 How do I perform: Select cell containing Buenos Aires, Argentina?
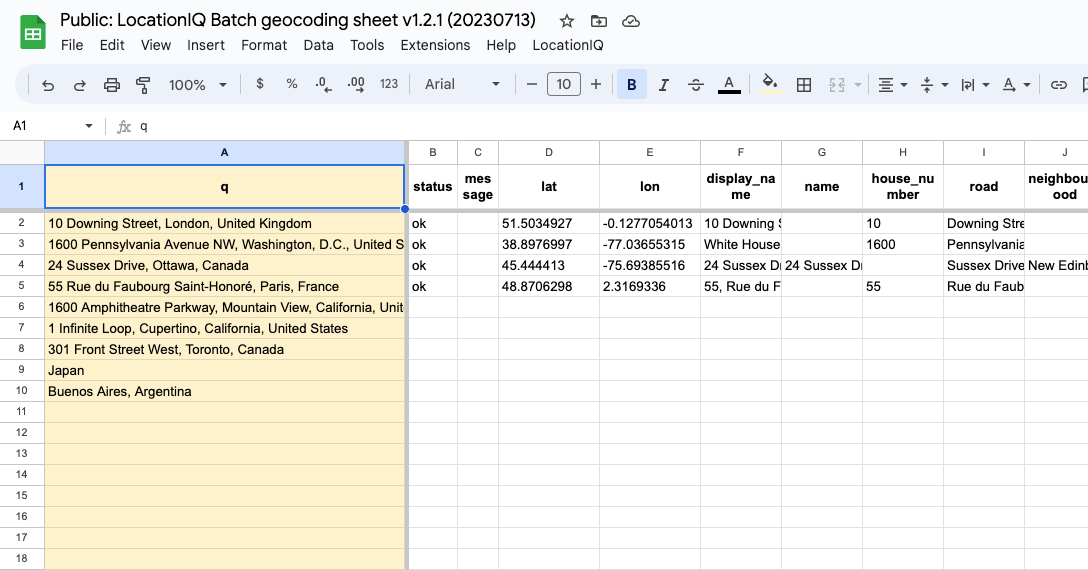pos(225,391)
